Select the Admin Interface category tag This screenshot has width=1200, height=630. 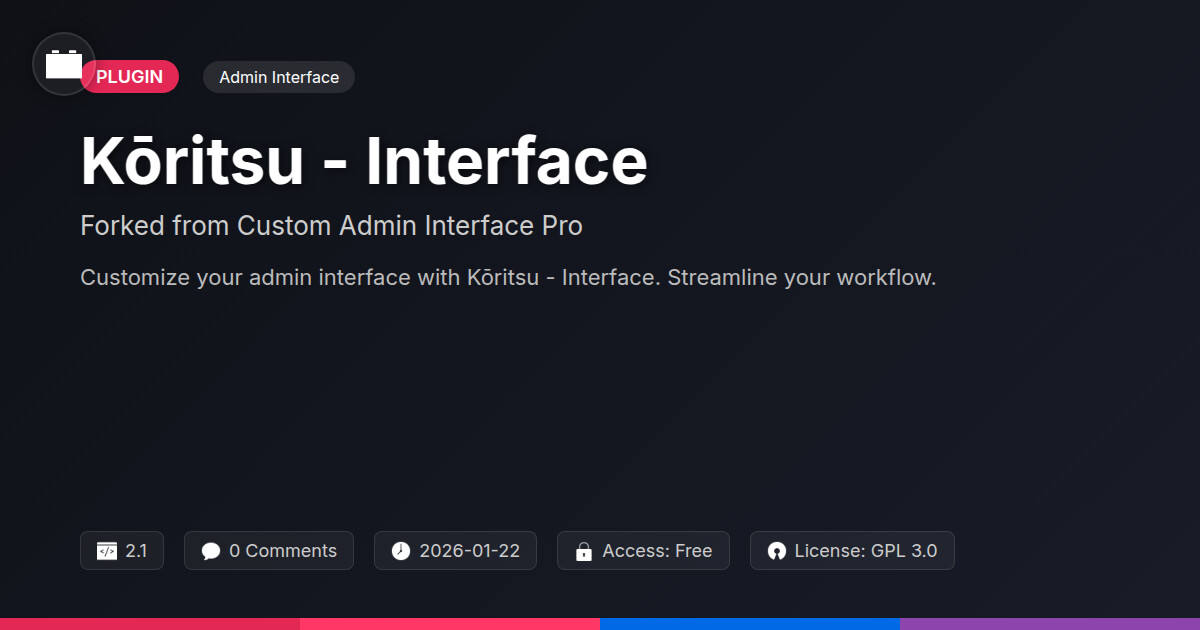[279, 77]
